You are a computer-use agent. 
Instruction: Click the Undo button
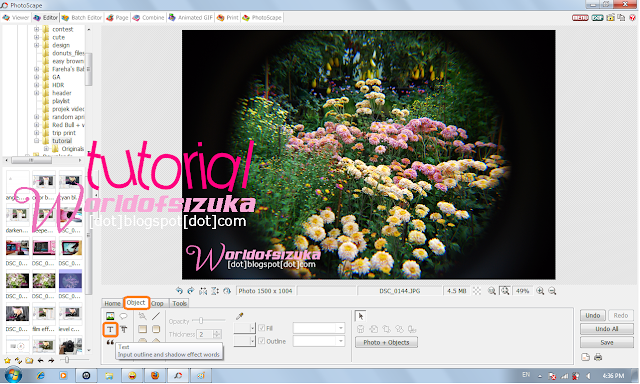(593, 315)
